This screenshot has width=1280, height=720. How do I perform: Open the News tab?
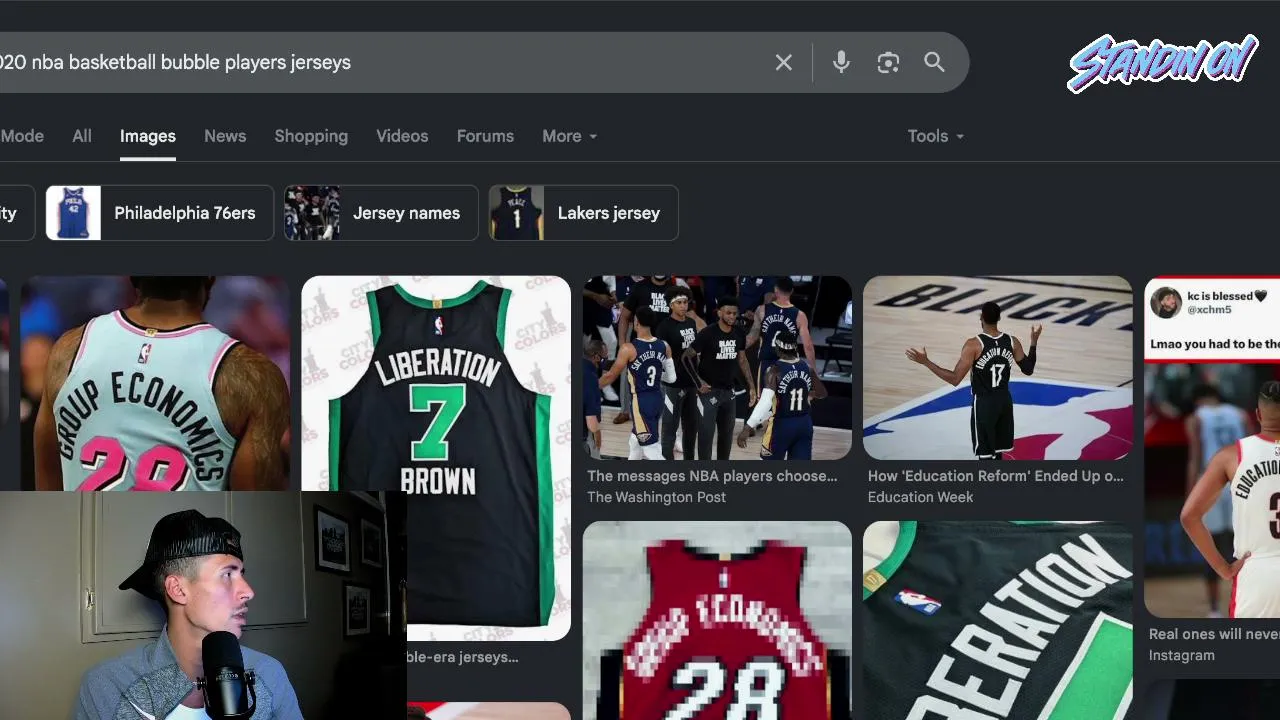(225, 136)
